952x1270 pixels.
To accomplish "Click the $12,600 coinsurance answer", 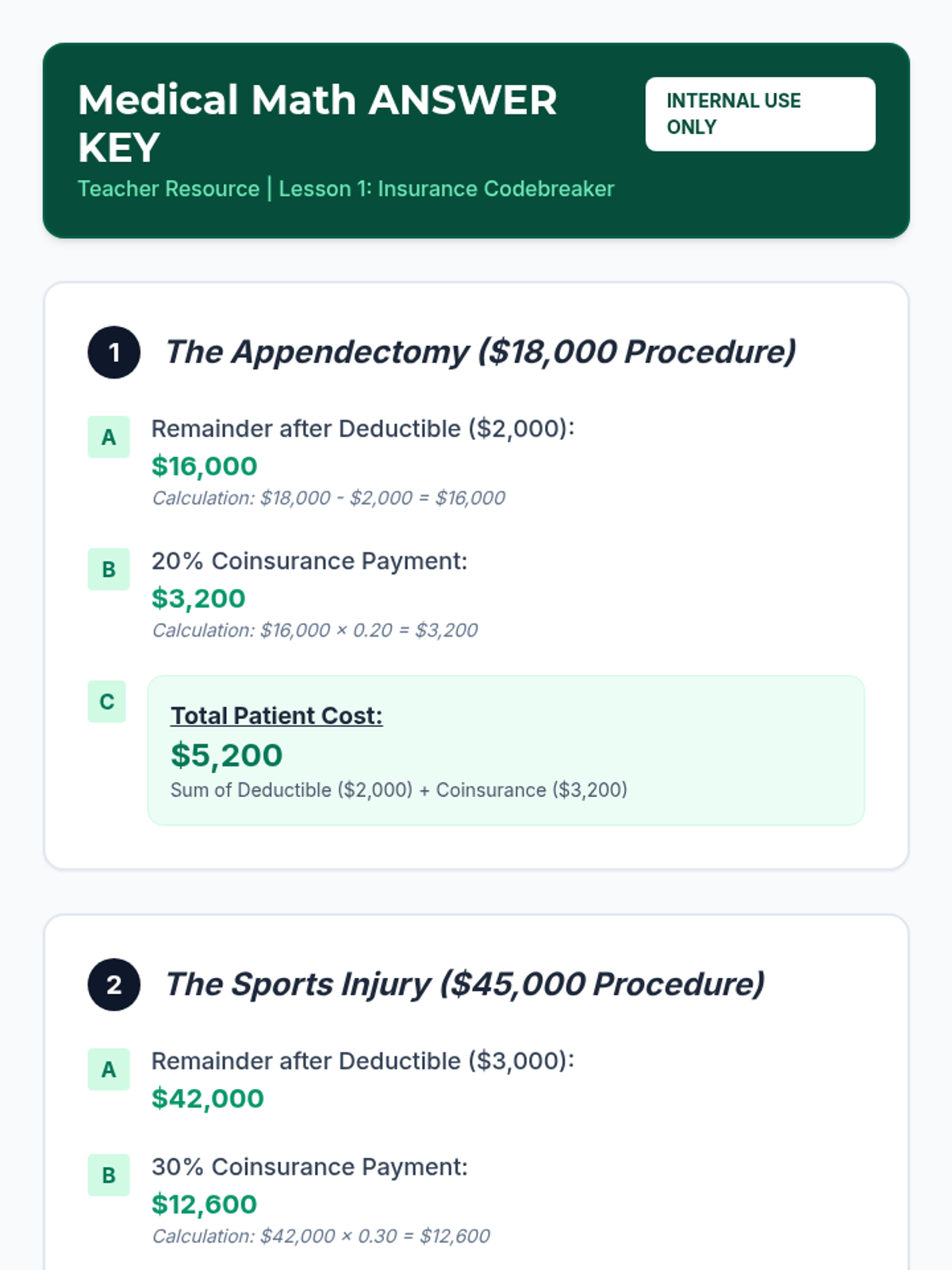I will coord(205,1204).
